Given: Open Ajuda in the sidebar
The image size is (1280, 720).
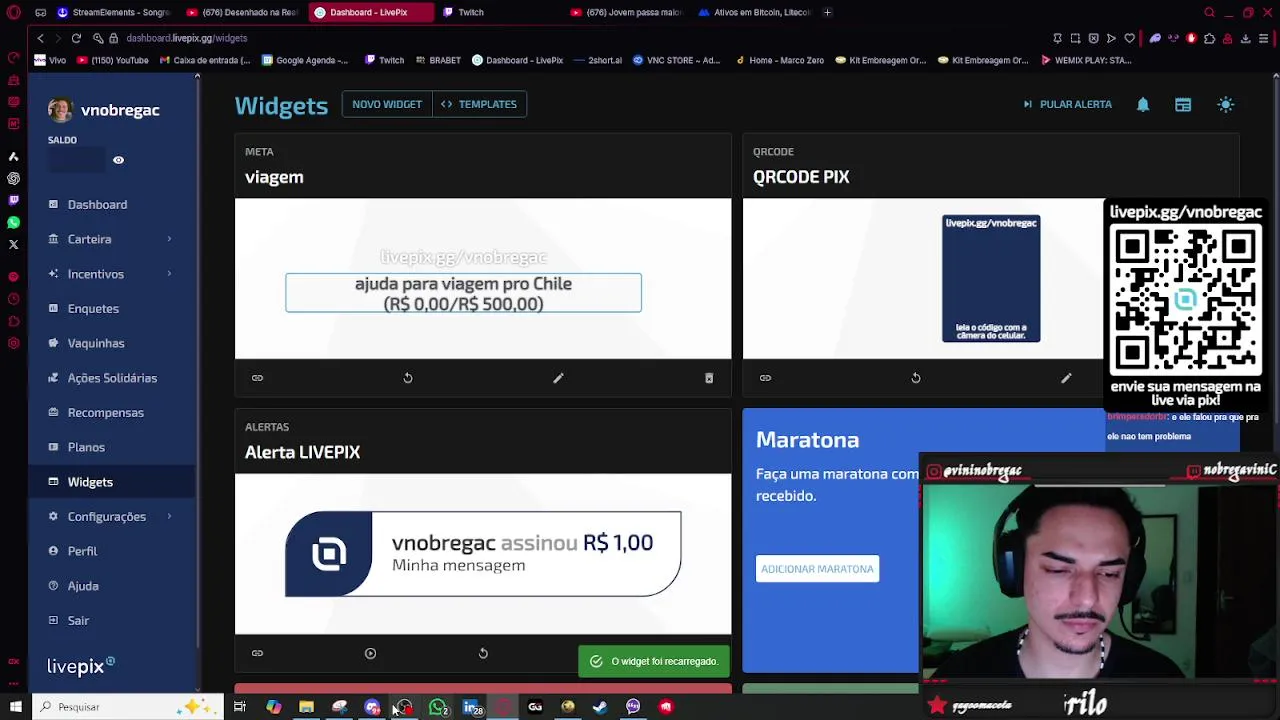Looking at the screenshot, I should point(83,586).
